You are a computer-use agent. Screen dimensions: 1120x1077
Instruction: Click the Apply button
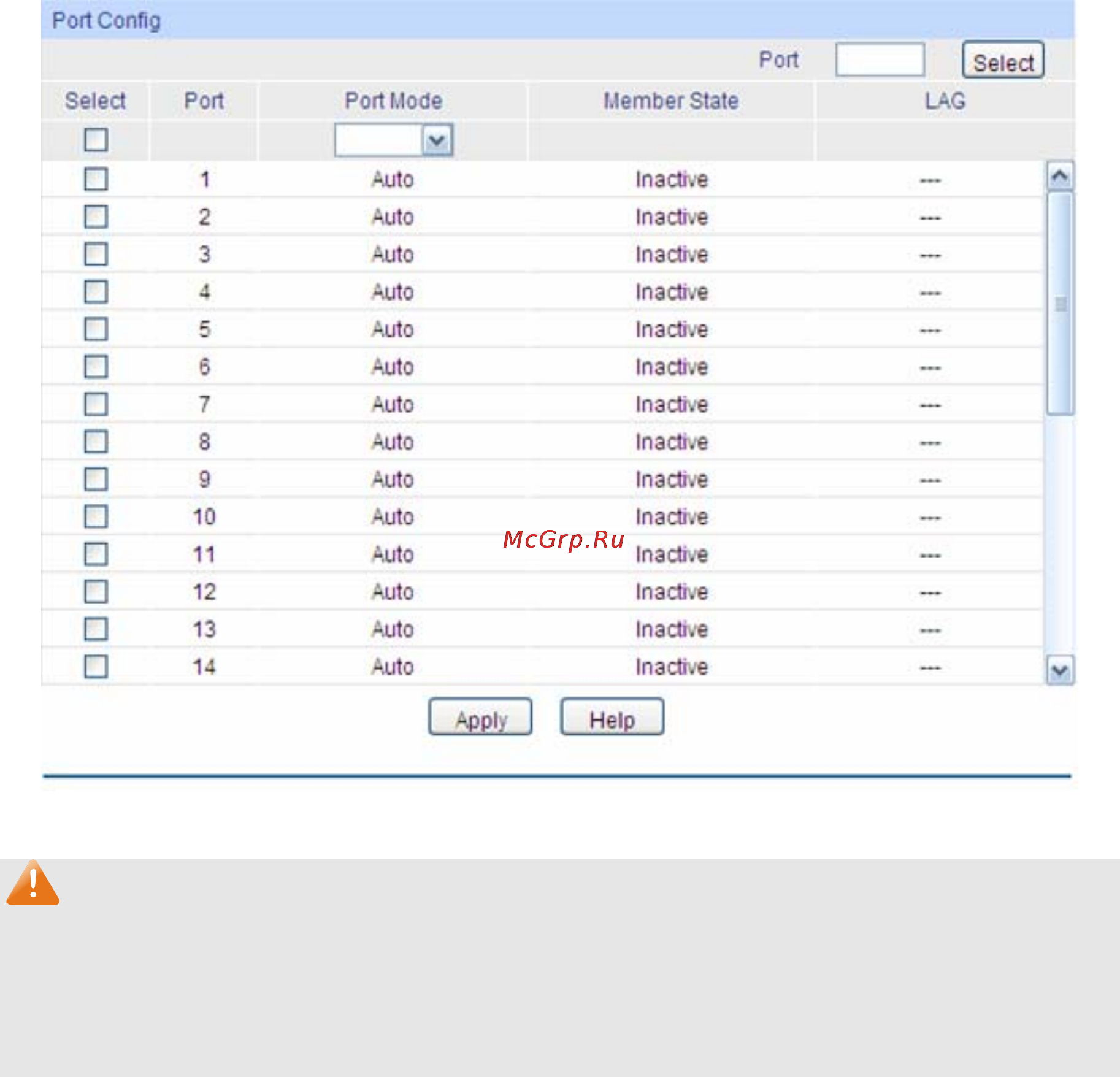[480, 717]
